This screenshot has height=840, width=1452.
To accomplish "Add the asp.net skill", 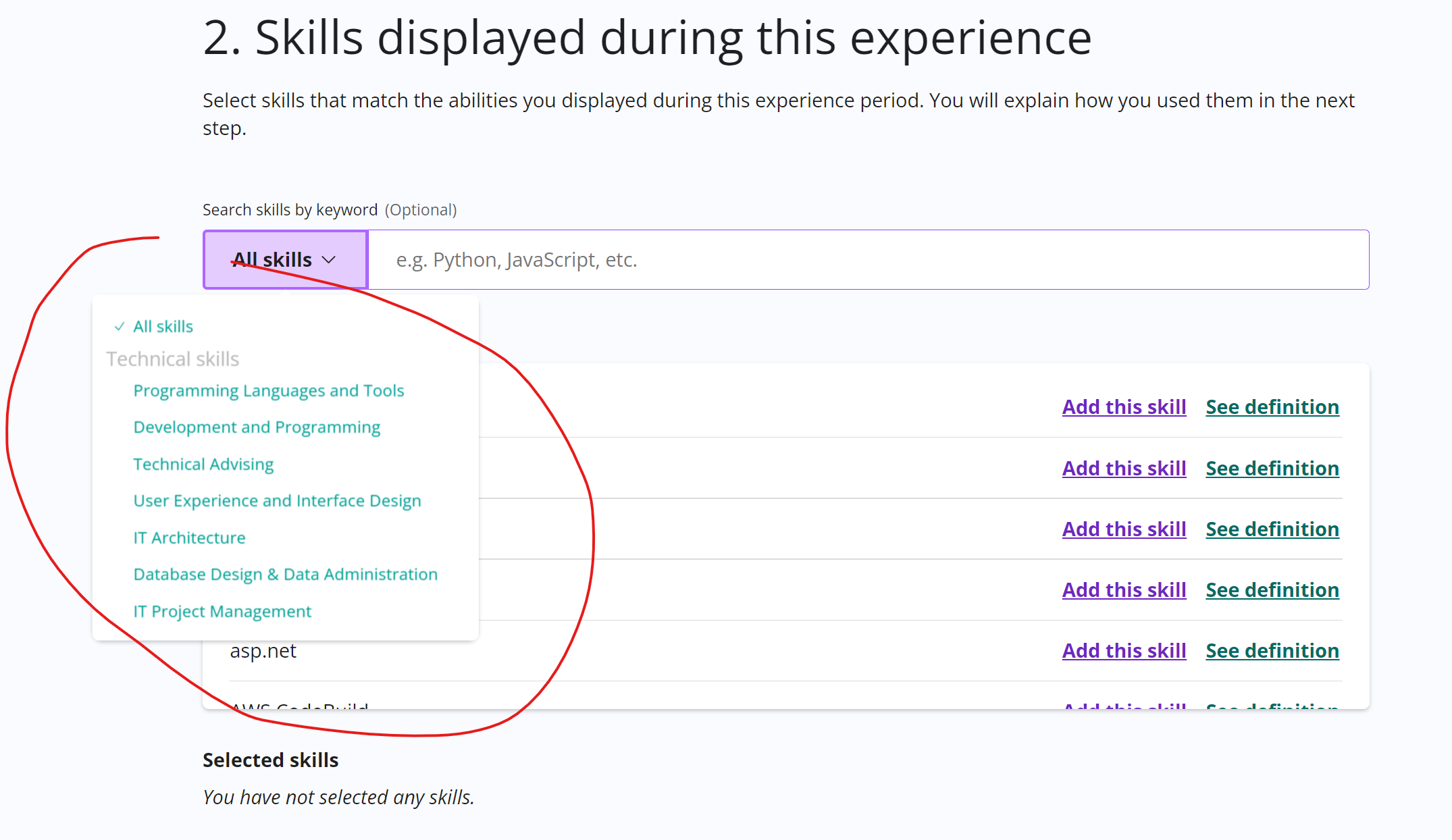I will 1123,650.
